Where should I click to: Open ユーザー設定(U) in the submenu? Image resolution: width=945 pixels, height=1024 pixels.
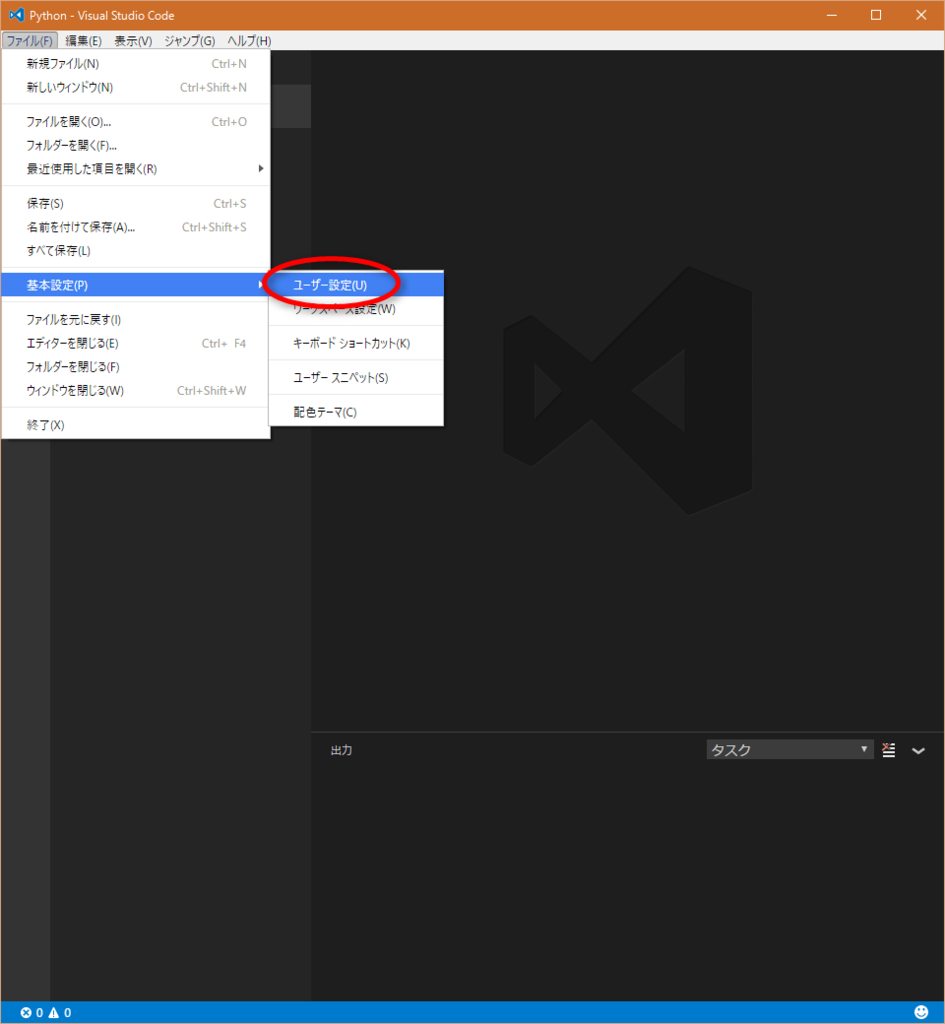click(356, 285)
